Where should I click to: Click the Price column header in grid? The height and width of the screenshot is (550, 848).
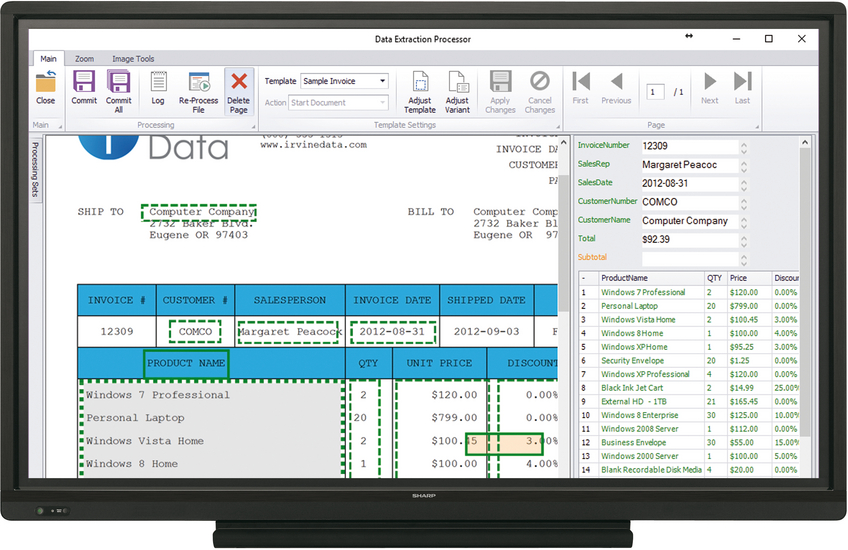(x=748, y=278)
